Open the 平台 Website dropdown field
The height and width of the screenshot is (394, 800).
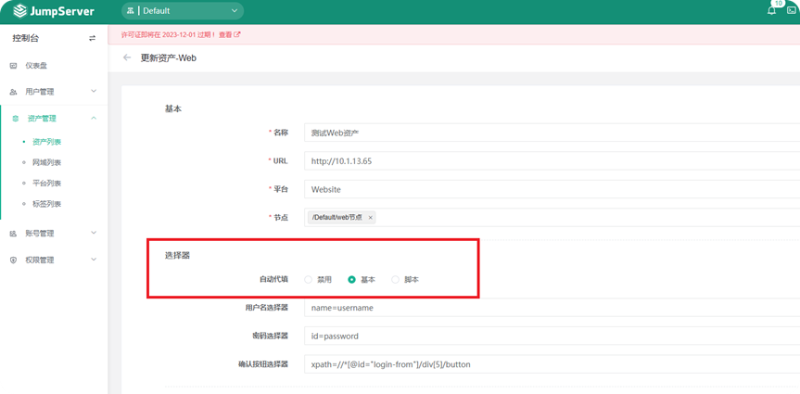pos(552,189)
